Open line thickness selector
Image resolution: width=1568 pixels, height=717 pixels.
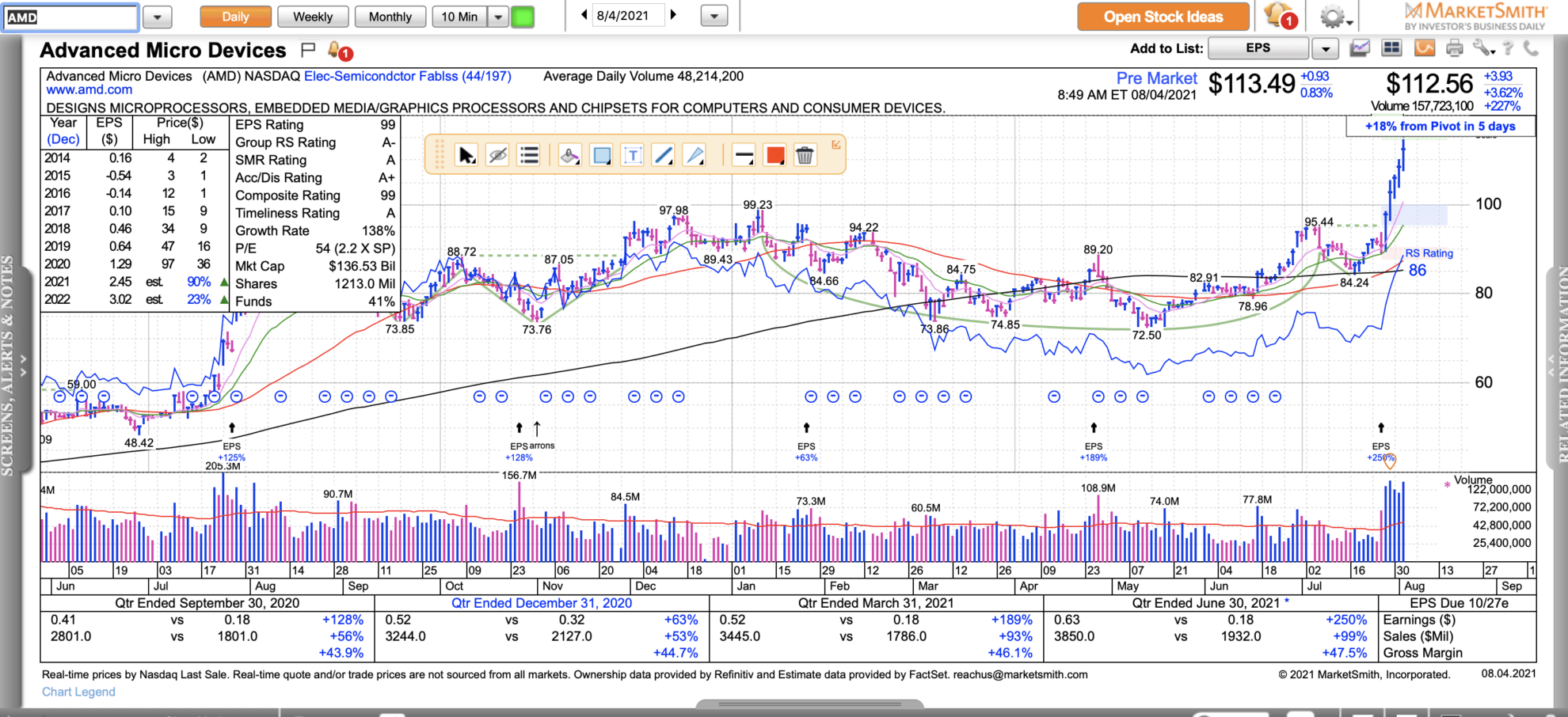coord(744,155)
